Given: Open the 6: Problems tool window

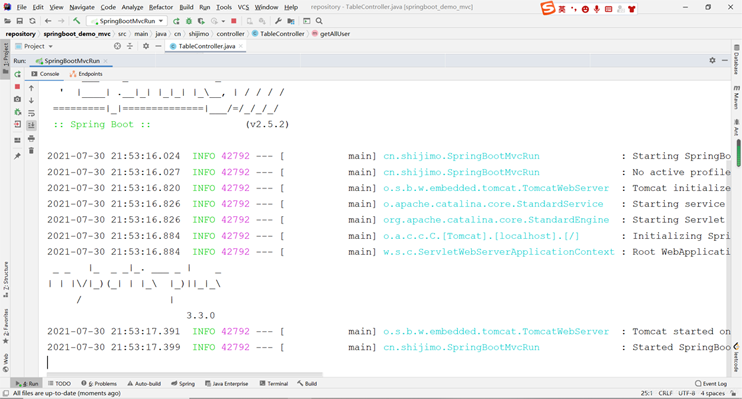Looking at the screenshot, I should pos(99,383).
